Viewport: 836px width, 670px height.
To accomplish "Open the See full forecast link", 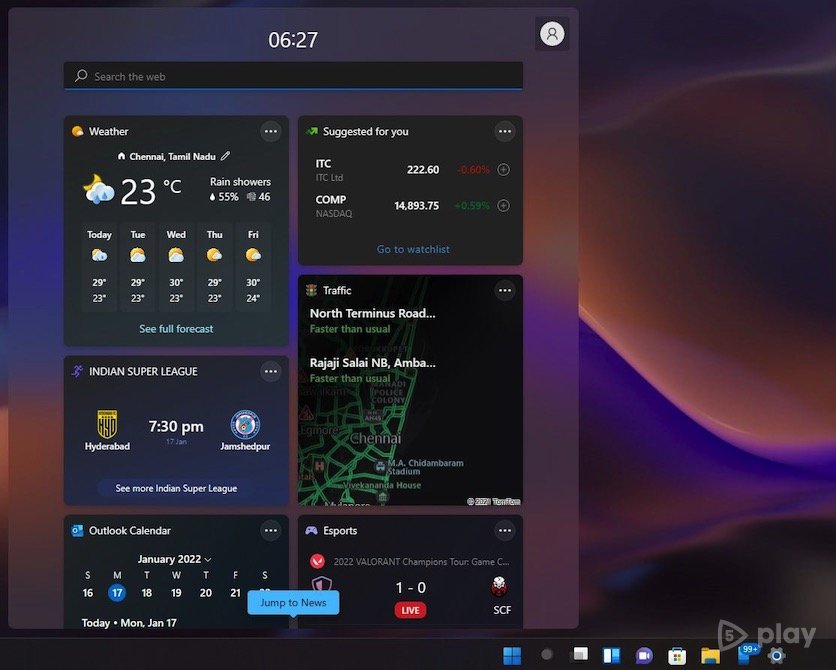I will pos(176,328).
